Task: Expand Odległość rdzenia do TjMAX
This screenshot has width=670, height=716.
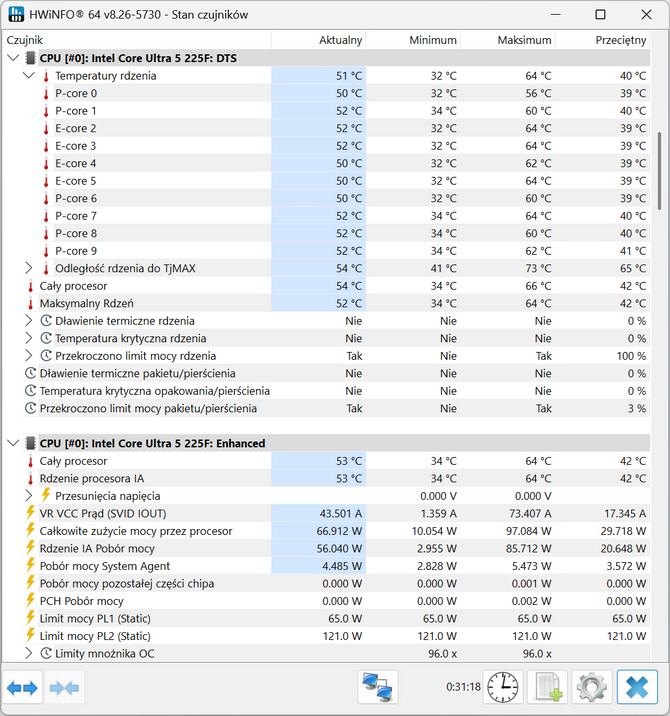Action: (29, 268)
